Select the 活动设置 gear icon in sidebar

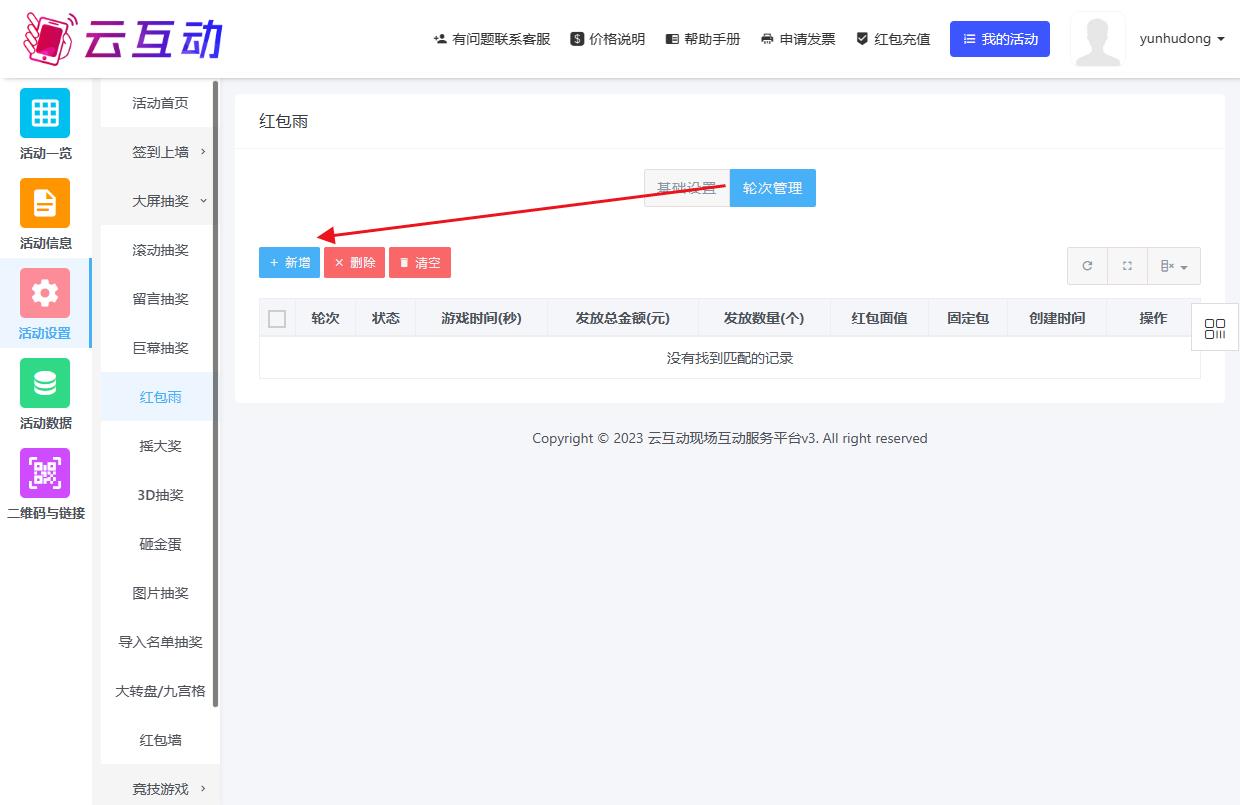[x=45, y=293]
